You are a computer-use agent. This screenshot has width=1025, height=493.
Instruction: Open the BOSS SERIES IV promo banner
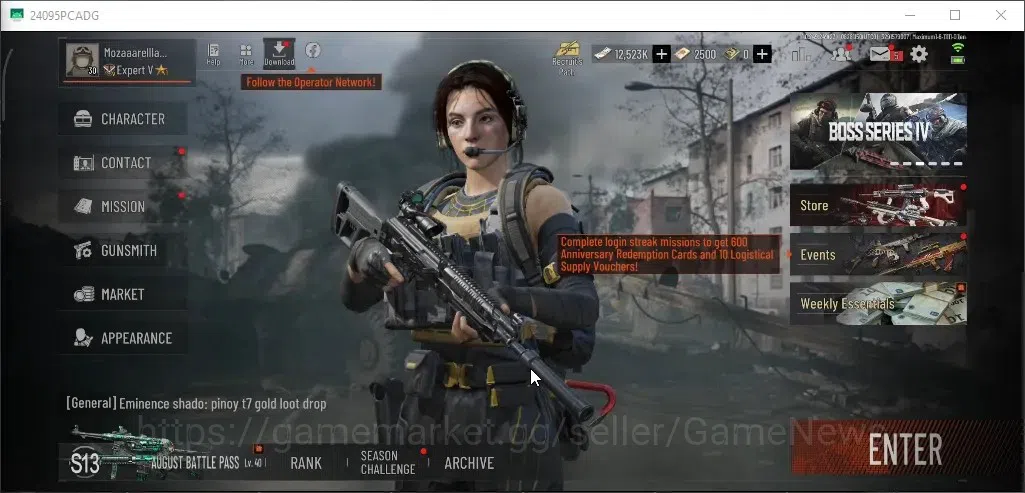[878, 131]
